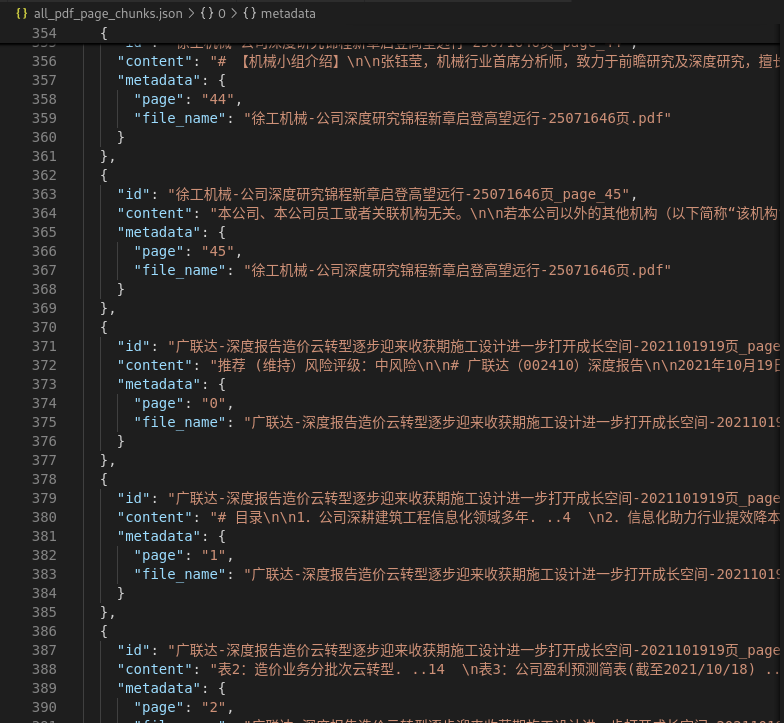
Task: Open all_pdf_page_chunks.json breadcrumb item
Action: [x=108, y=14]
